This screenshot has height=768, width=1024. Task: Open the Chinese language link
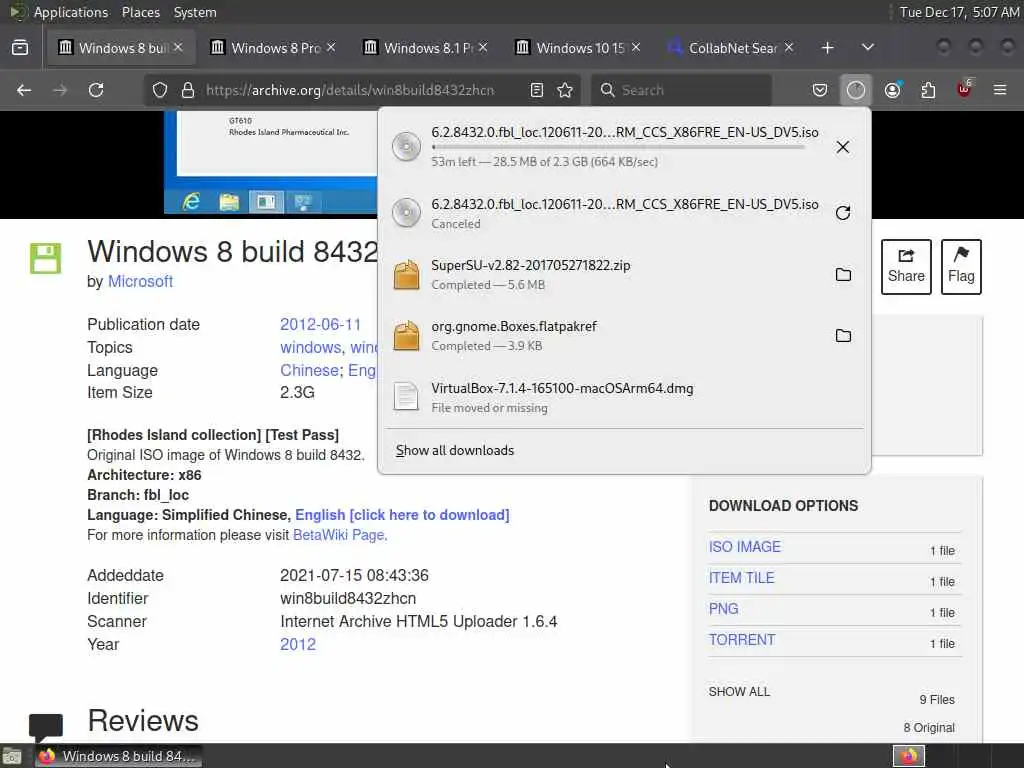pos(310,370)
